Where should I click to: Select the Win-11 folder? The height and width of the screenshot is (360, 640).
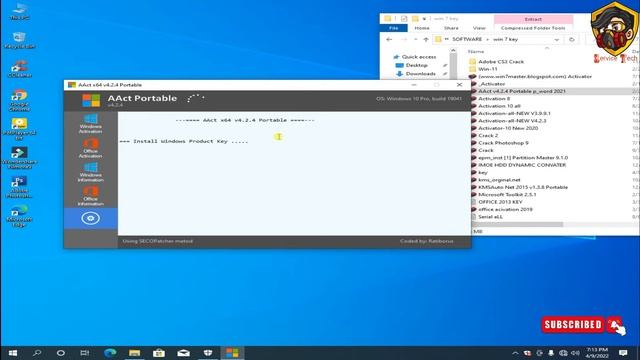click(x=488, y=69)
